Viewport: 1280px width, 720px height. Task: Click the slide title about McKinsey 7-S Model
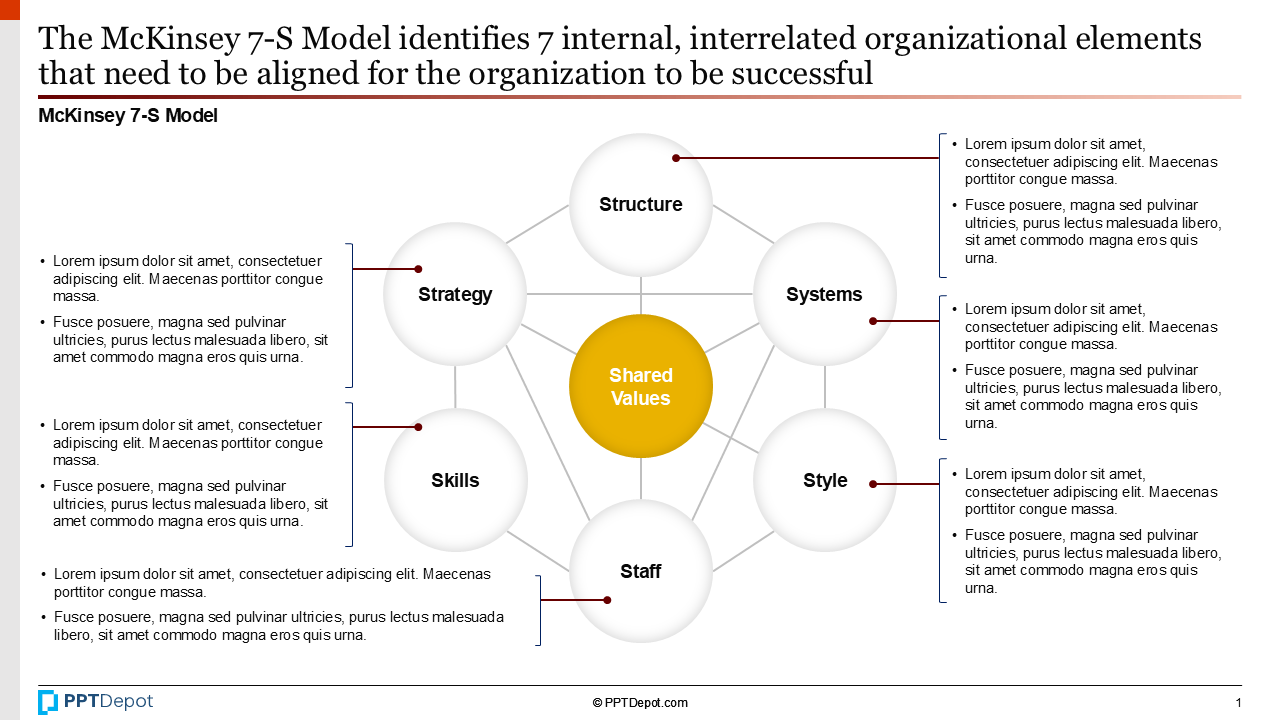point(620,56)
